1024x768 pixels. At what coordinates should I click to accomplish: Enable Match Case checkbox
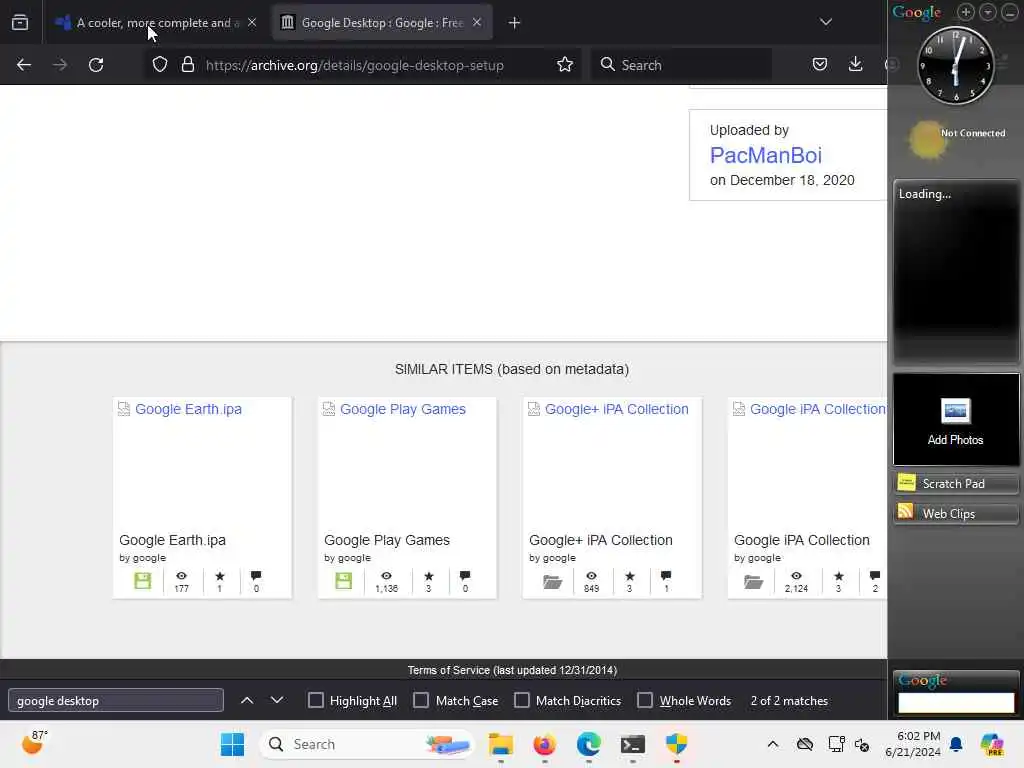[x=421, y=700]
